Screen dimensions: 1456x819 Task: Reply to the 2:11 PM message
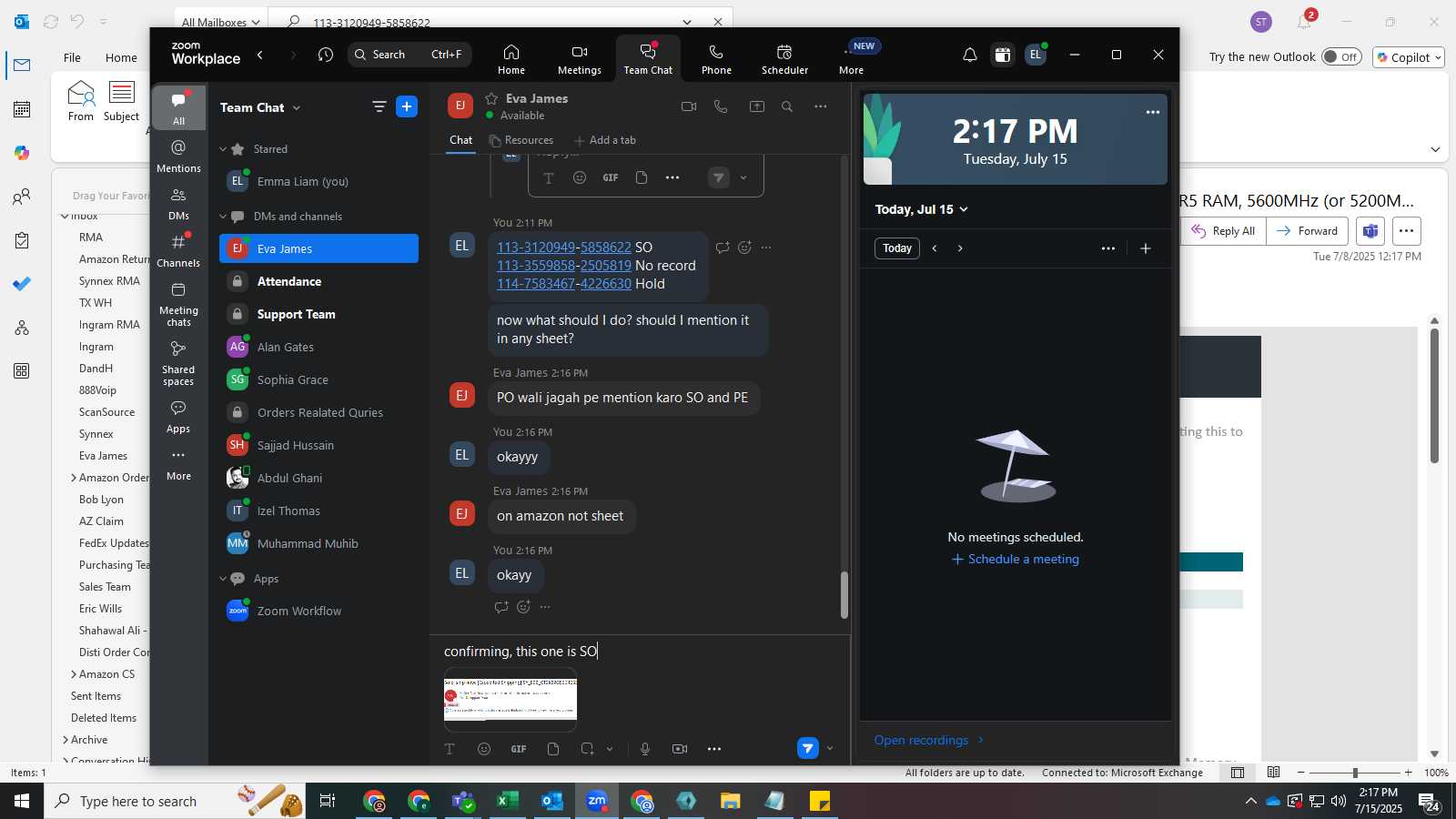pyautogui.click(x=723, y=248)
